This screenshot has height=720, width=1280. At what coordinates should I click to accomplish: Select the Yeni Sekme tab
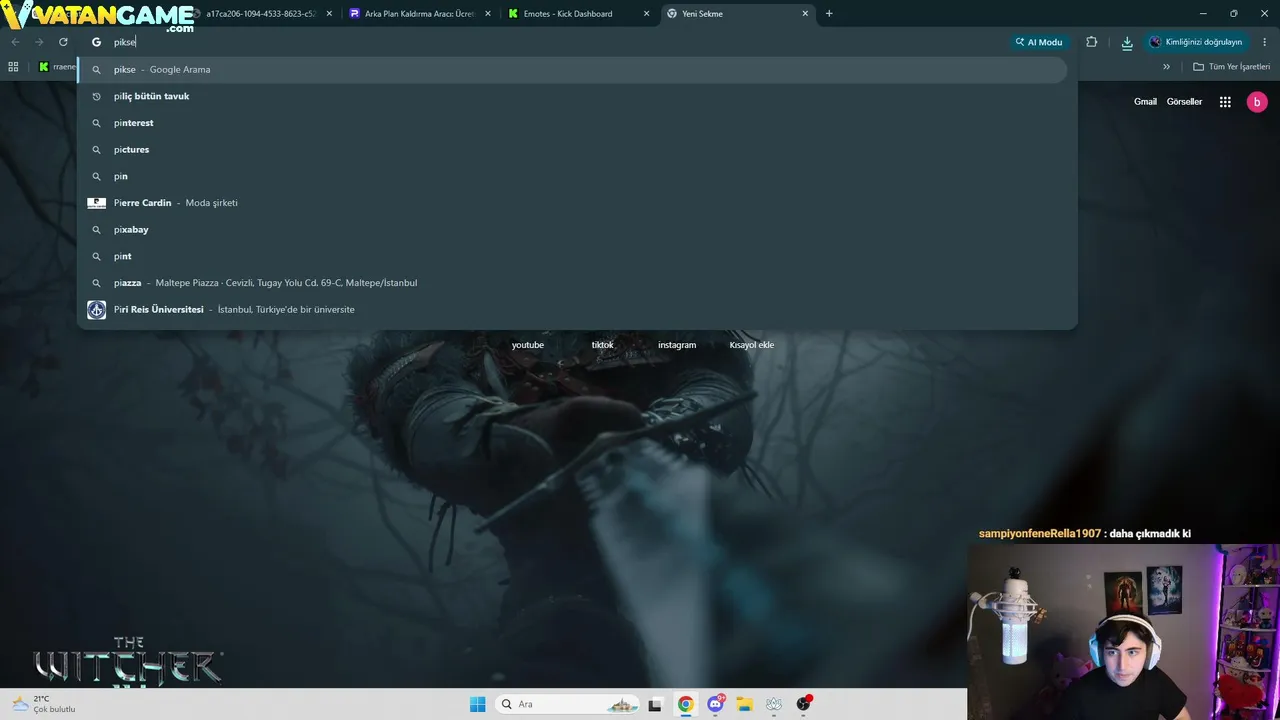tap(737, 14)
